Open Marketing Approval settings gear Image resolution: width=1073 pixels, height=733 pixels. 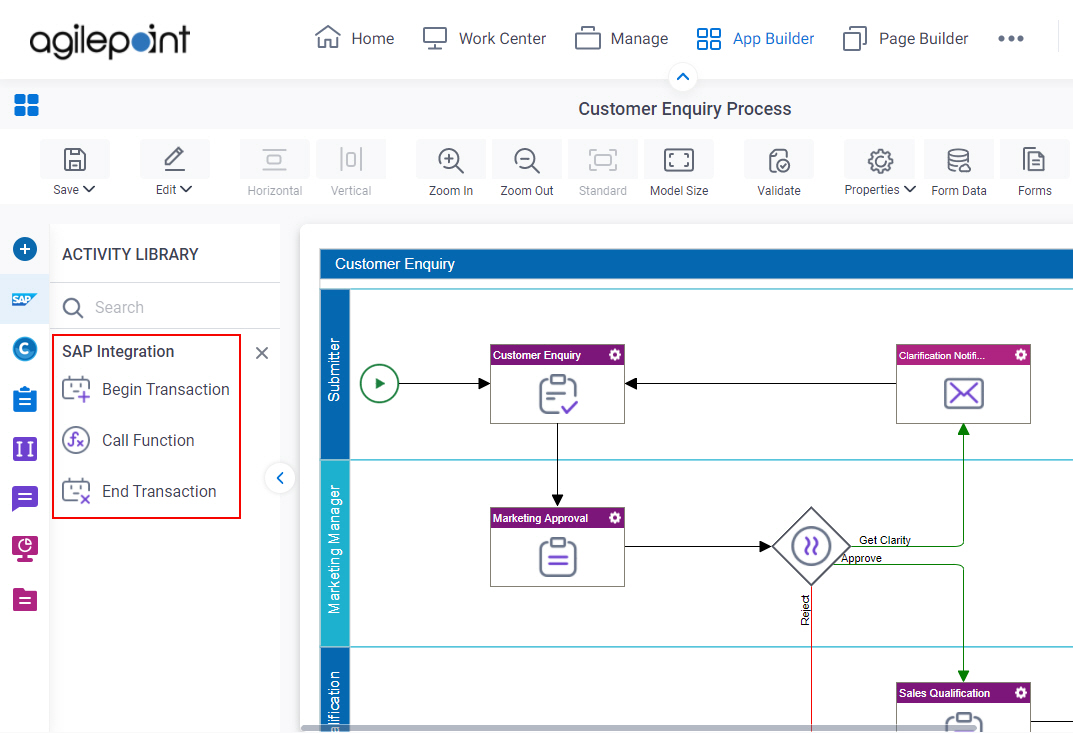615,517
